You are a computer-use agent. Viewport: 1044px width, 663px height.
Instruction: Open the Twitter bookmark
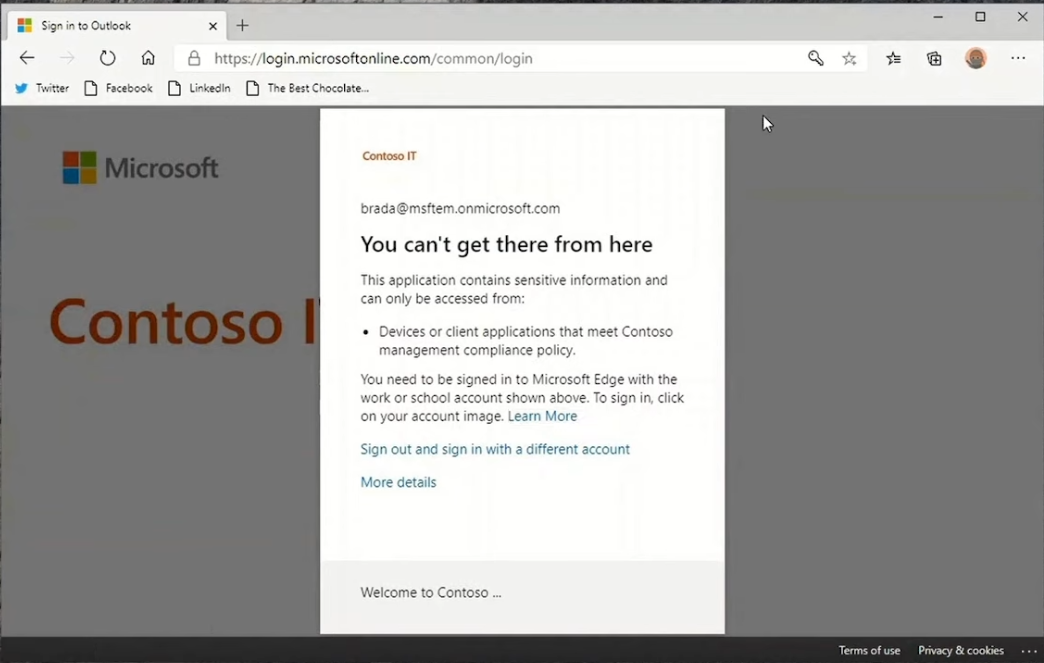pos(42,88)
